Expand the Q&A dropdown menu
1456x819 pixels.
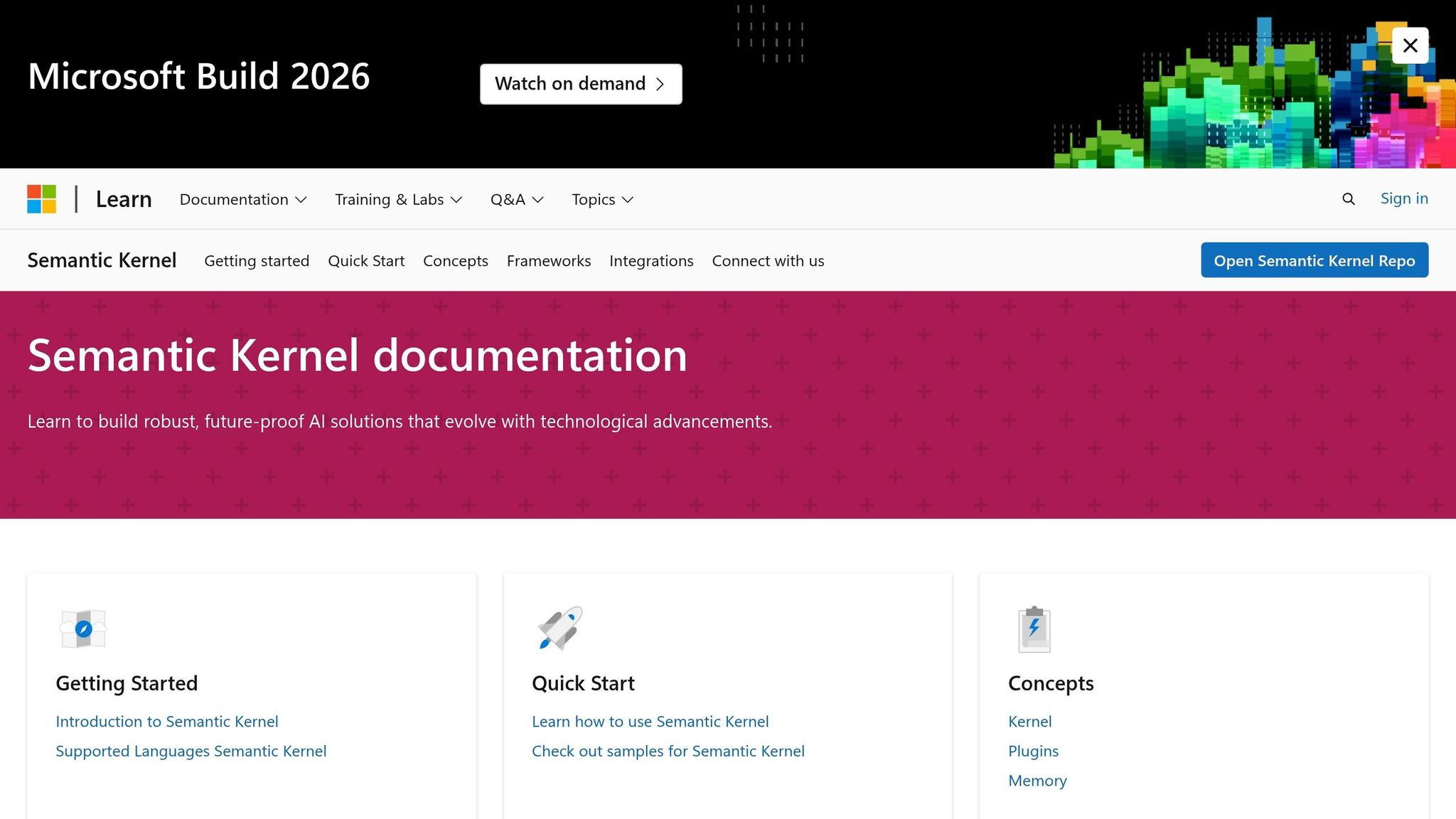point(517,200)
